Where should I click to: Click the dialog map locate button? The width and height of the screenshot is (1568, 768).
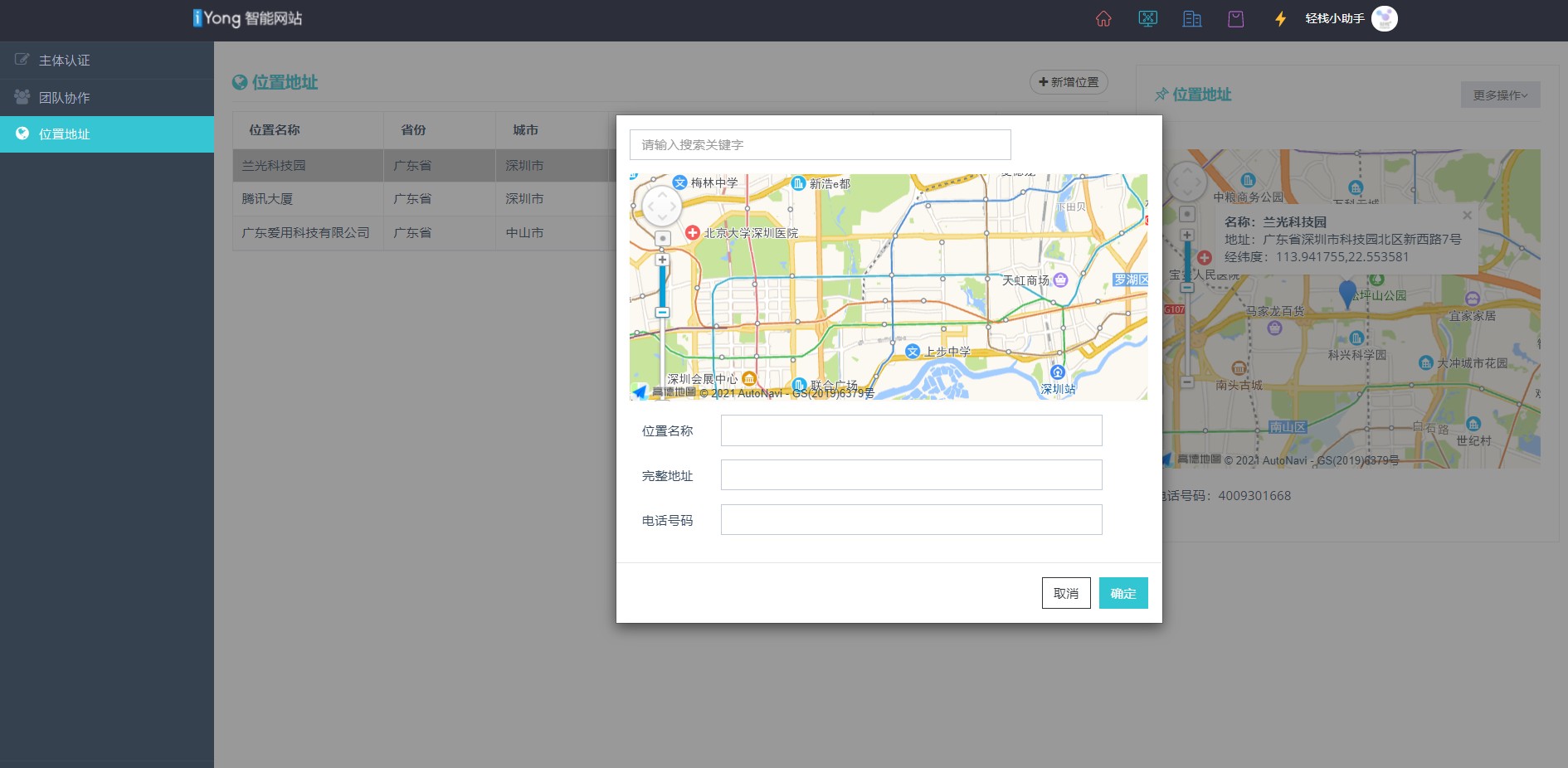point(662,239)
